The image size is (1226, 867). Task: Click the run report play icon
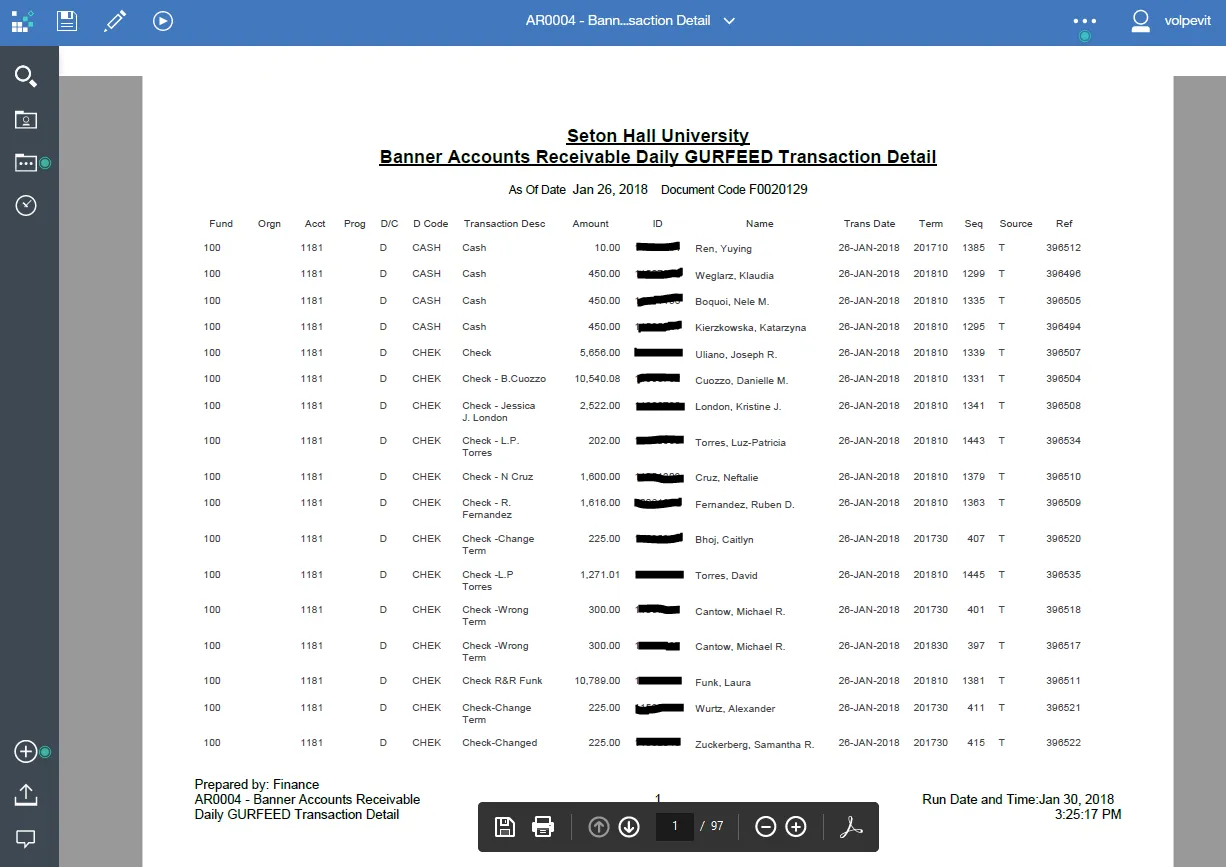(163, 20)
